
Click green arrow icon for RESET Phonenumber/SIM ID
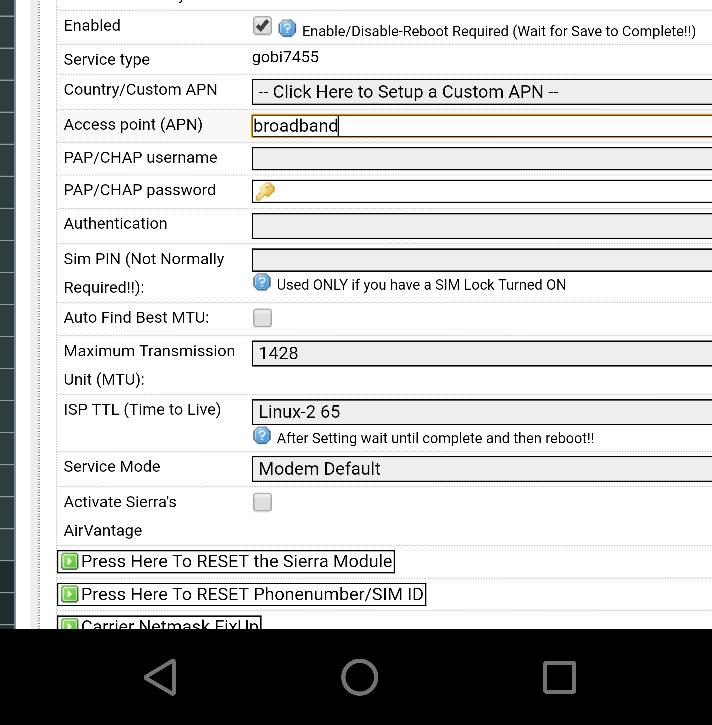point(70,594)
